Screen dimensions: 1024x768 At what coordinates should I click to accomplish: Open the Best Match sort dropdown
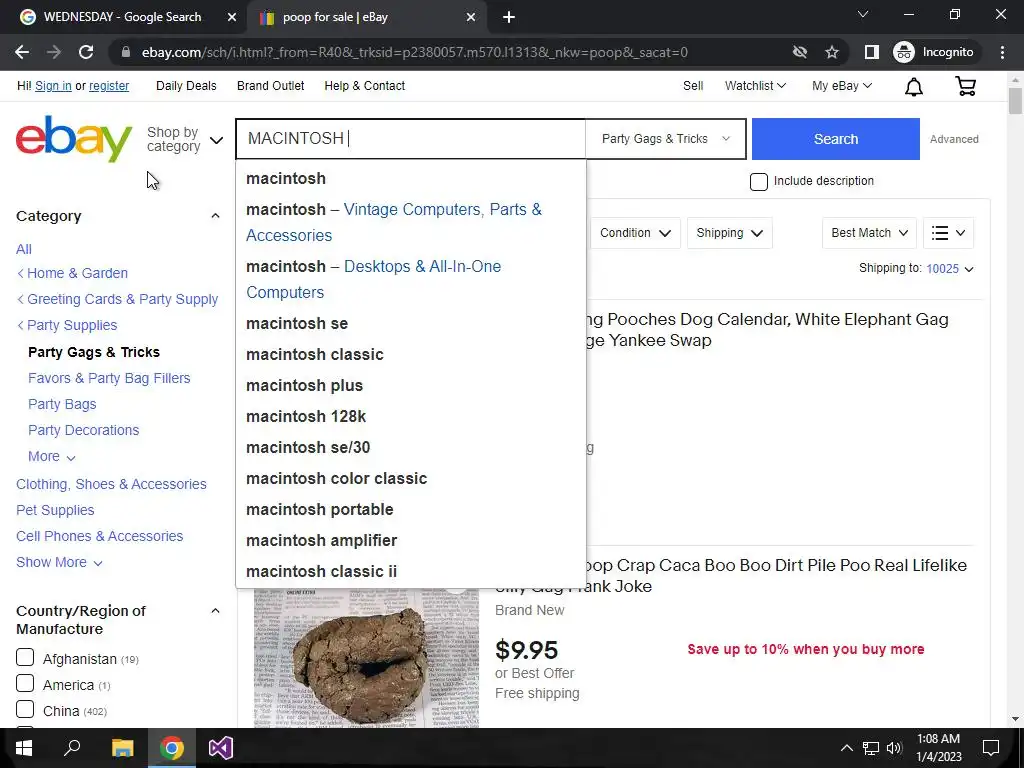[869, 233]
